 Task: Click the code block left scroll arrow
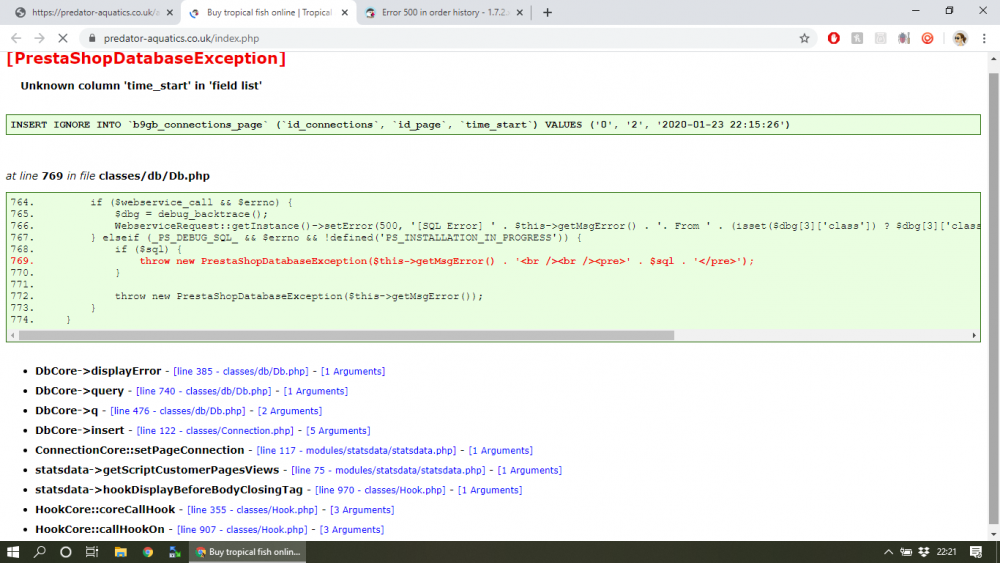point(13,335)
